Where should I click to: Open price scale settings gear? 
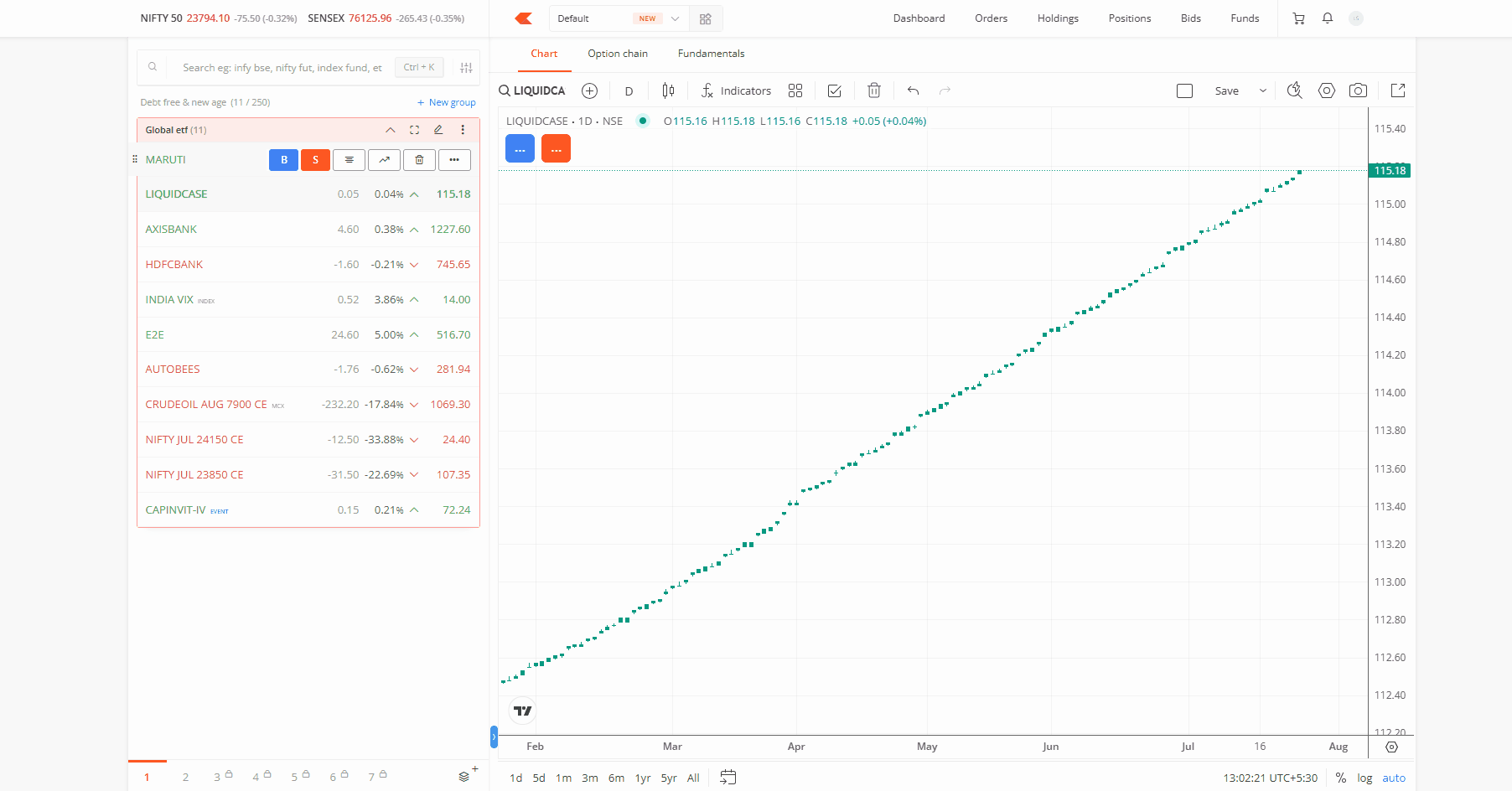(1392, 747)
